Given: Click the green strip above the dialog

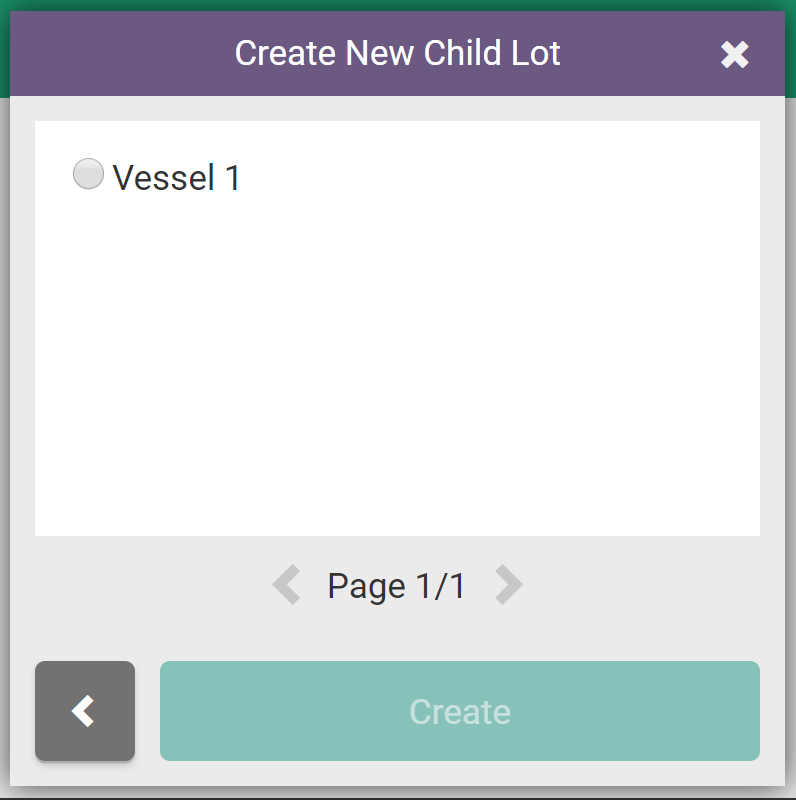Looking at the screenshot, I should [x=397, y=5].
